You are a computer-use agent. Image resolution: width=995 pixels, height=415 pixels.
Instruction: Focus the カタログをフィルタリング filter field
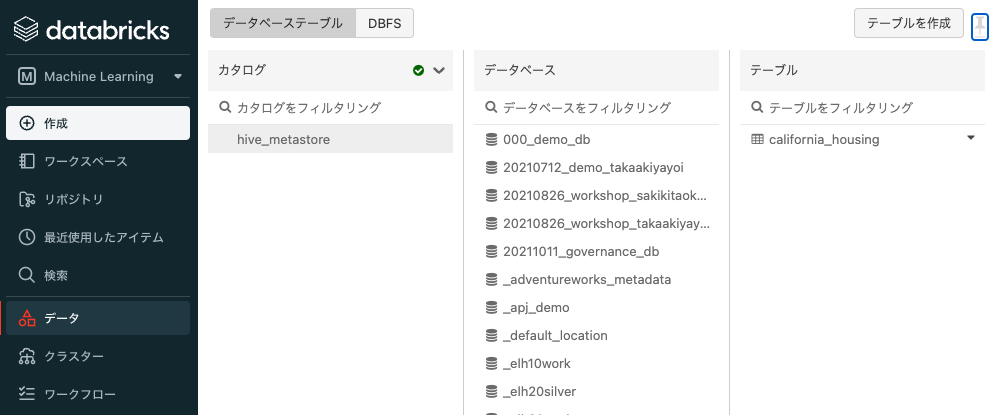pyautogui.click(x=331, y=108)
